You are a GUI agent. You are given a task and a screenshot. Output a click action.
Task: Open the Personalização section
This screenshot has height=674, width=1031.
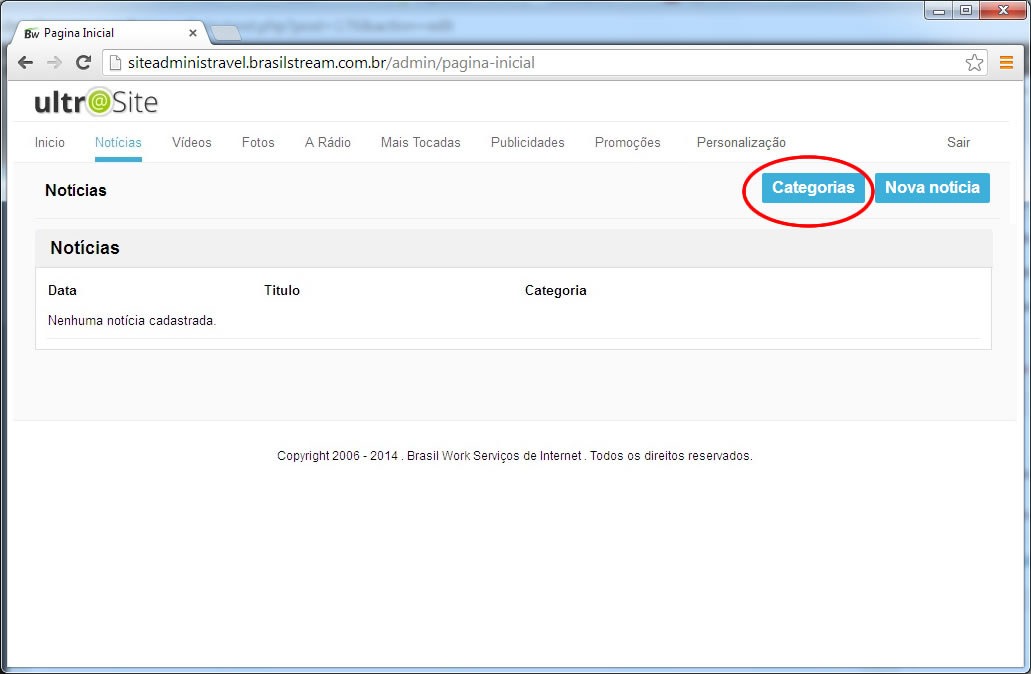(741, 143)
